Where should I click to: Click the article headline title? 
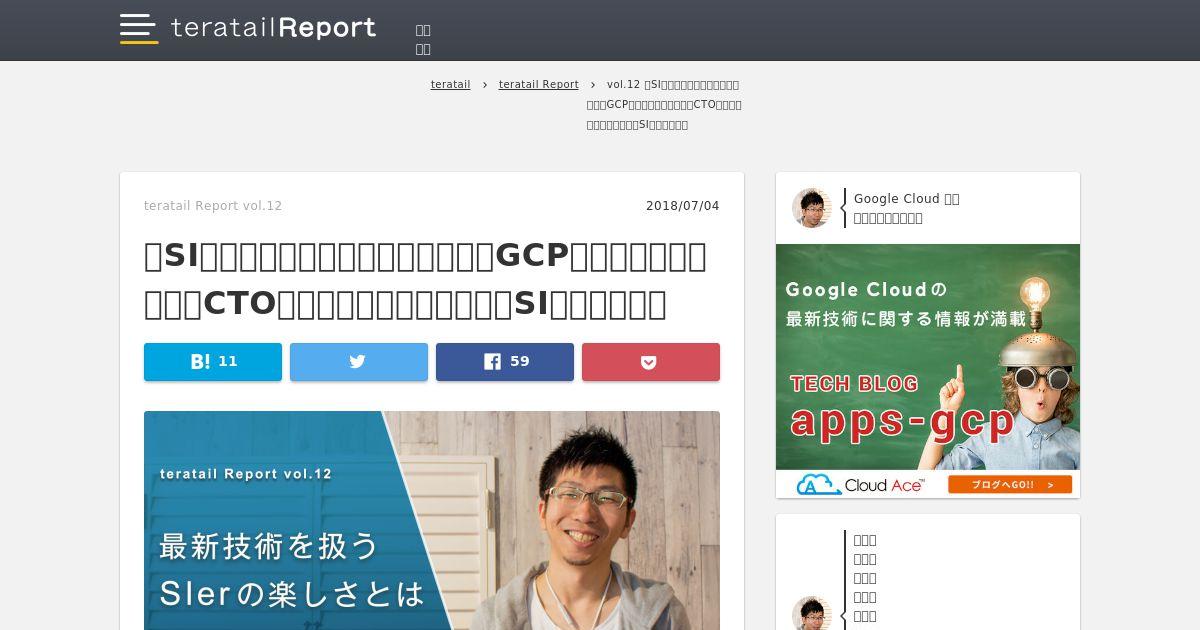coord(427,280)
